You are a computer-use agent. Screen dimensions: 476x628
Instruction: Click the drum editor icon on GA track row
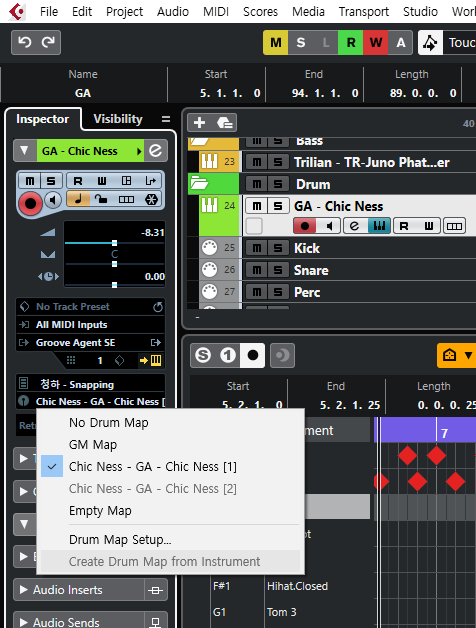[379, 226]
